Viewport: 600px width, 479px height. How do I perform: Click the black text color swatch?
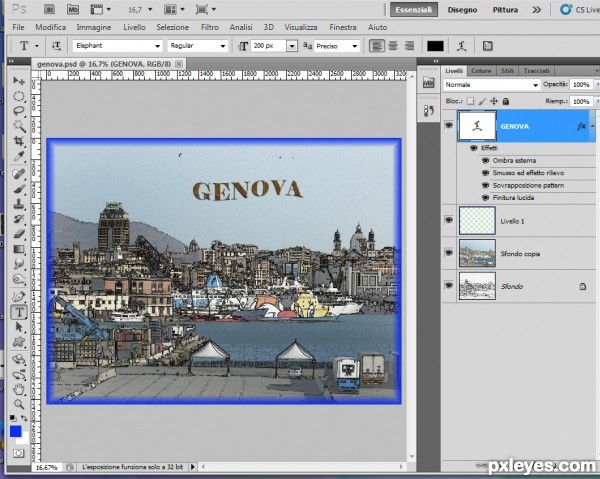pos(435,46)
